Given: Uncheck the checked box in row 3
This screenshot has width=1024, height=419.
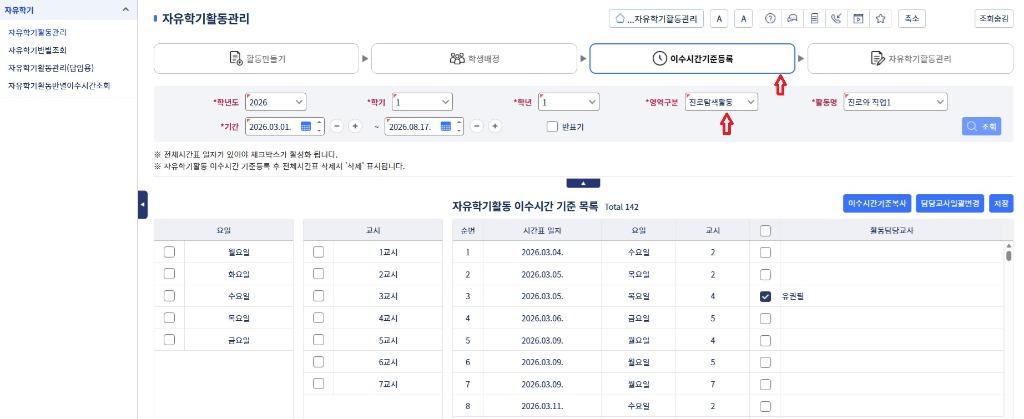Looking at the screenshot, I should tap(765, 296).
